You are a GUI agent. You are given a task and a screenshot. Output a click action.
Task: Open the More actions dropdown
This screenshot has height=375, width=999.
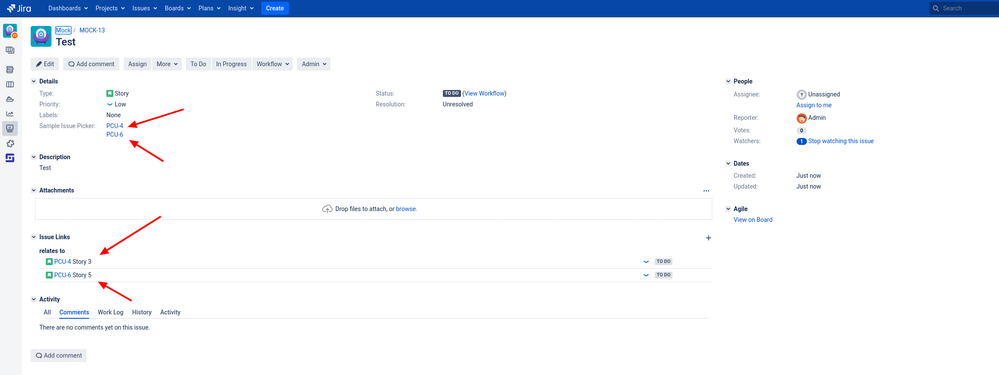pos(168,64)
